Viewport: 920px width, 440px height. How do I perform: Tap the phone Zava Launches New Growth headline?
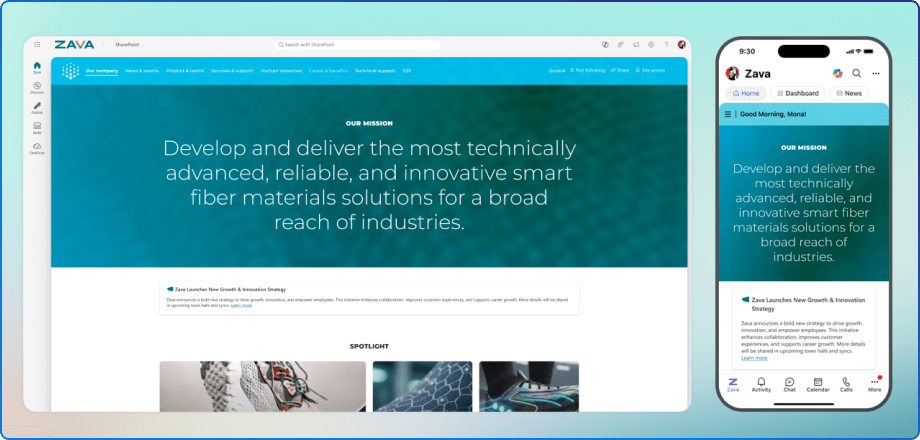(808, 304)
